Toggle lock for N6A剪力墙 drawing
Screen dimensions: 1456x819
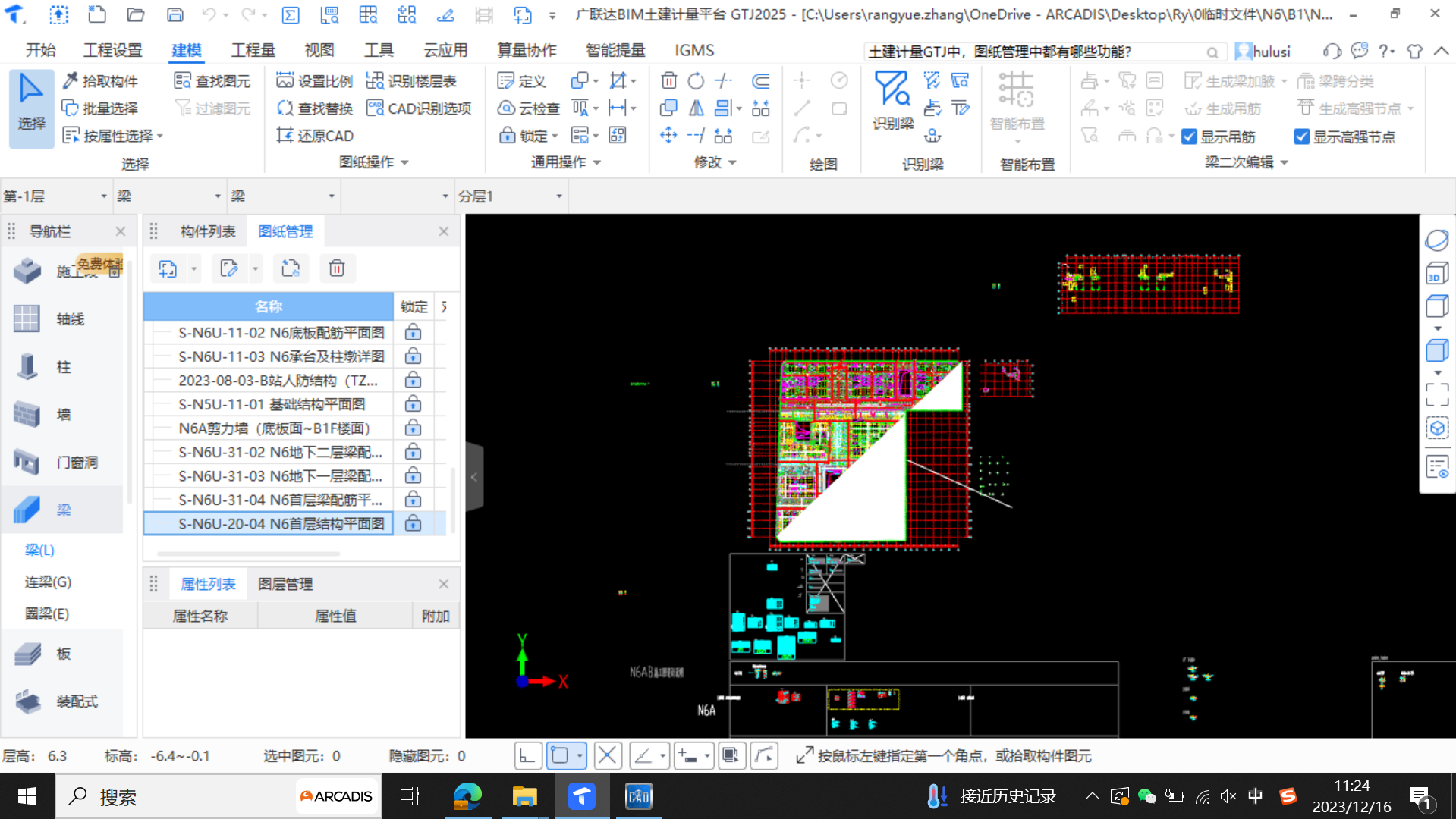(x=413, y=428)
